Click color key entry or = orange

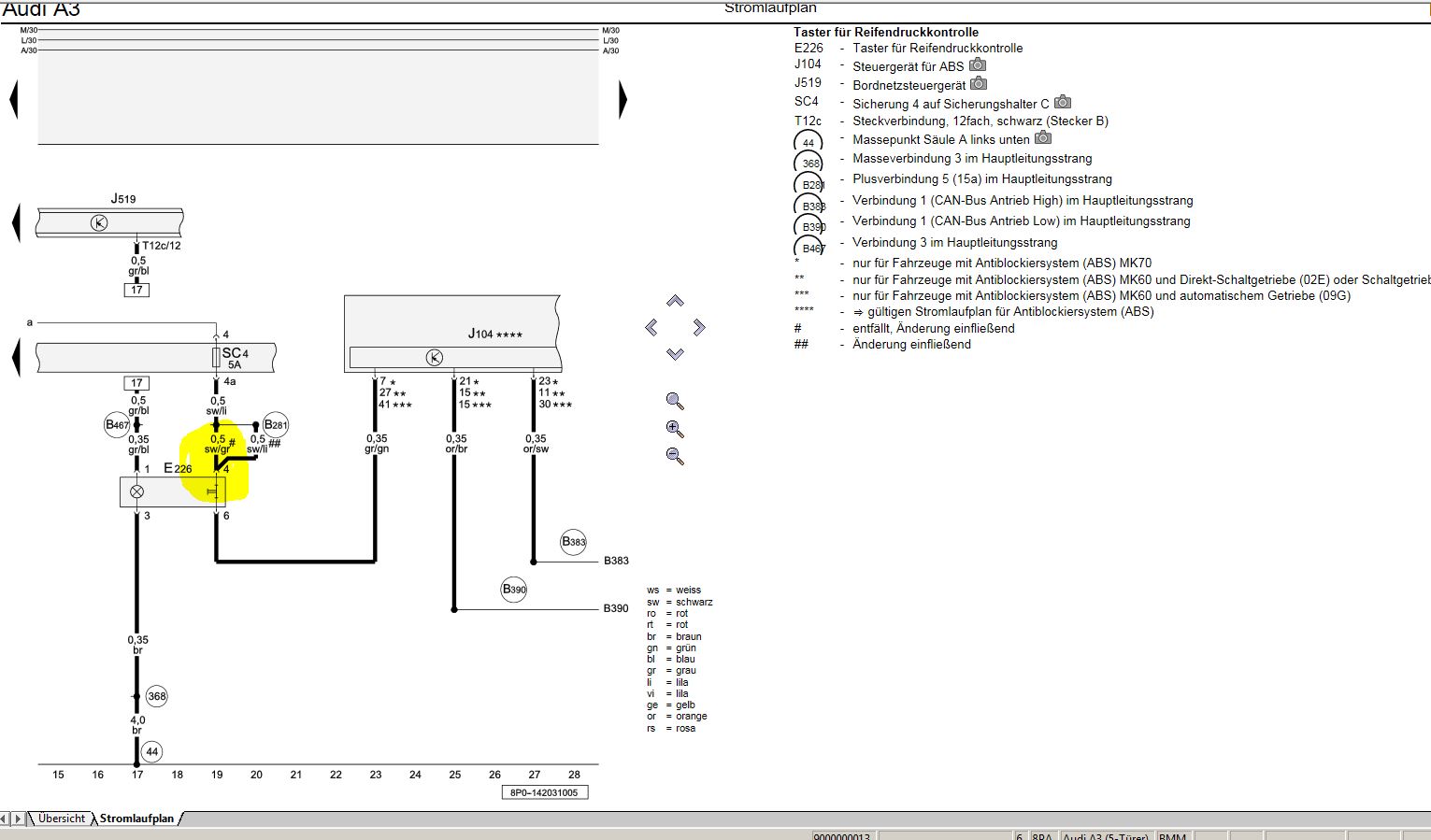[677, 717]
